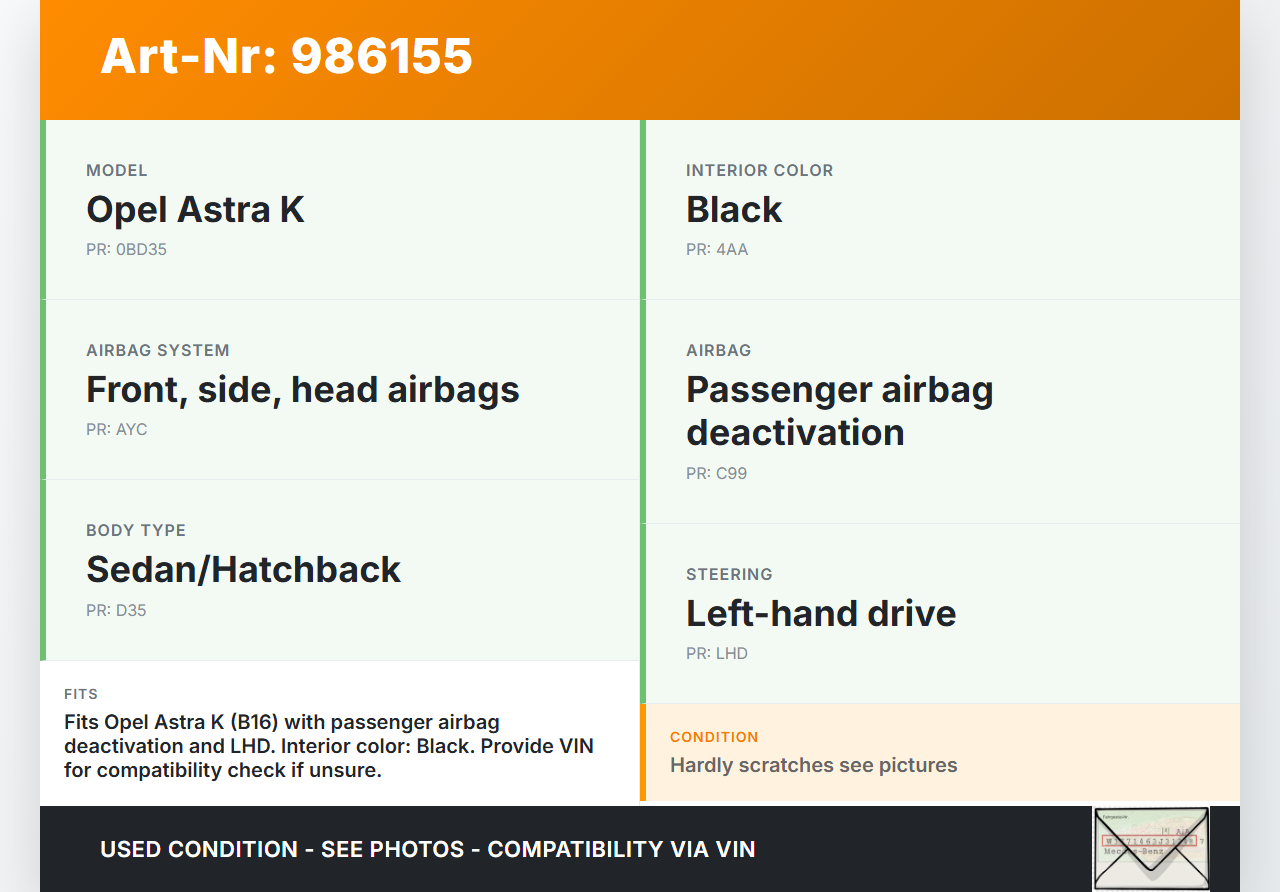Select the Left-hand drive steering value
This screenshot has width=1280, height=892.
coord(820,614)
